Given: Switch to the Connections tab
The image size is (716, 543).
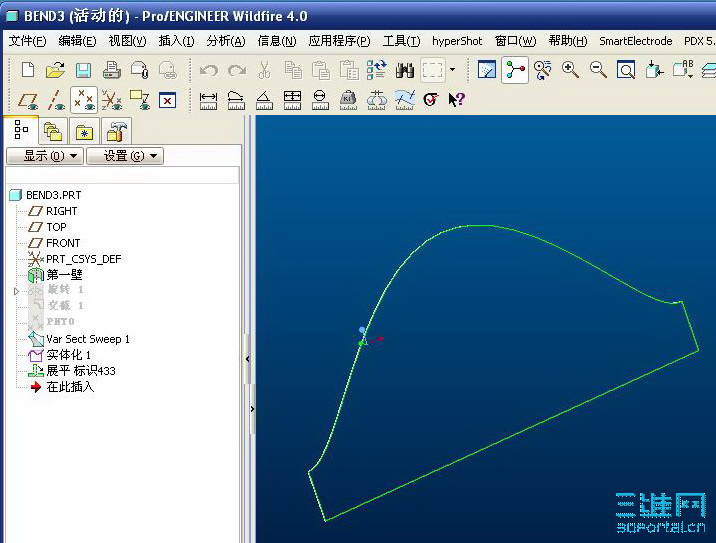Looking at the screenshot, I should (x=116, y=132).
